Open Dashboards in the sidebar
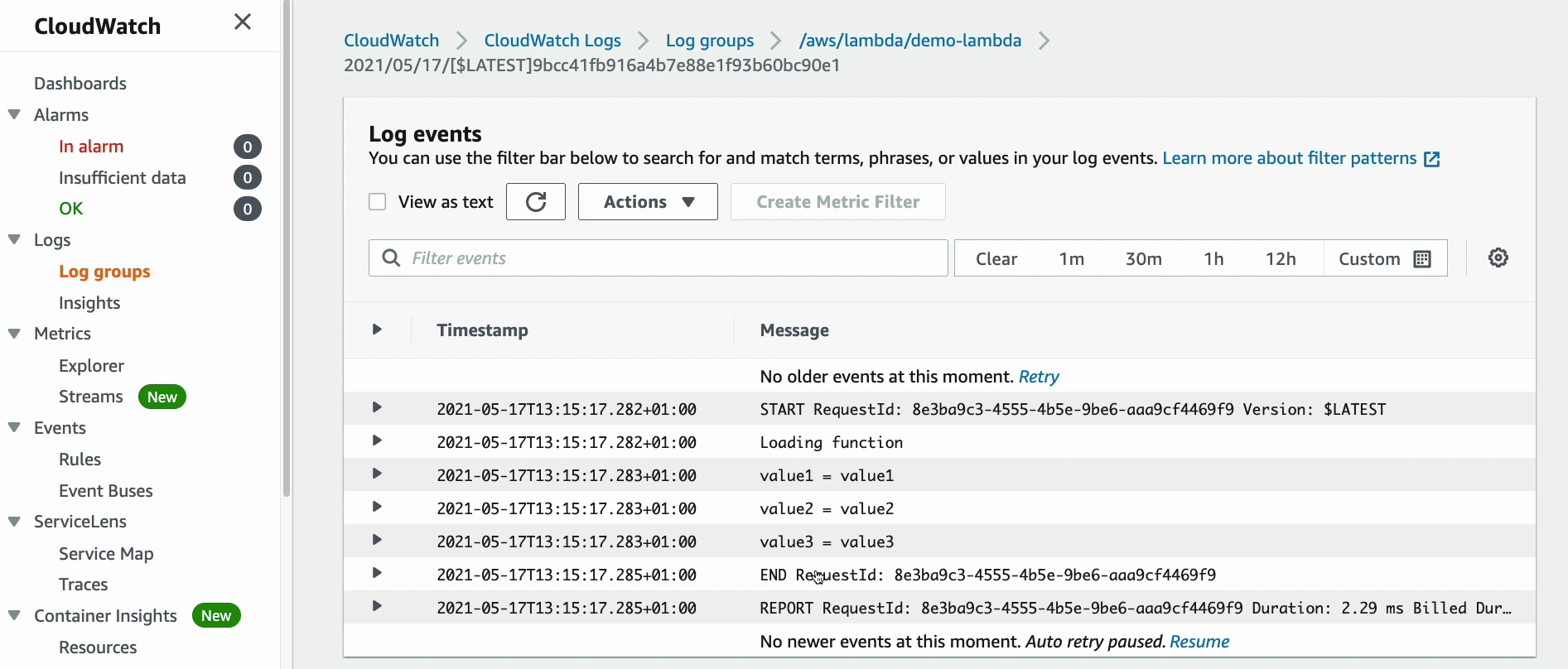1568x669 pixels. coord(80,84)
